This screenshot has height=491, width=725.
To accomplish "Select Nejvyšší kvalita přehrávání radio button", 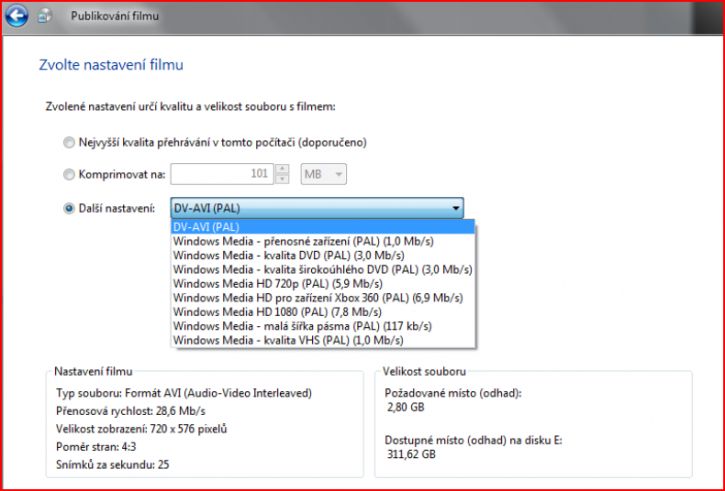I will [69, 142].
